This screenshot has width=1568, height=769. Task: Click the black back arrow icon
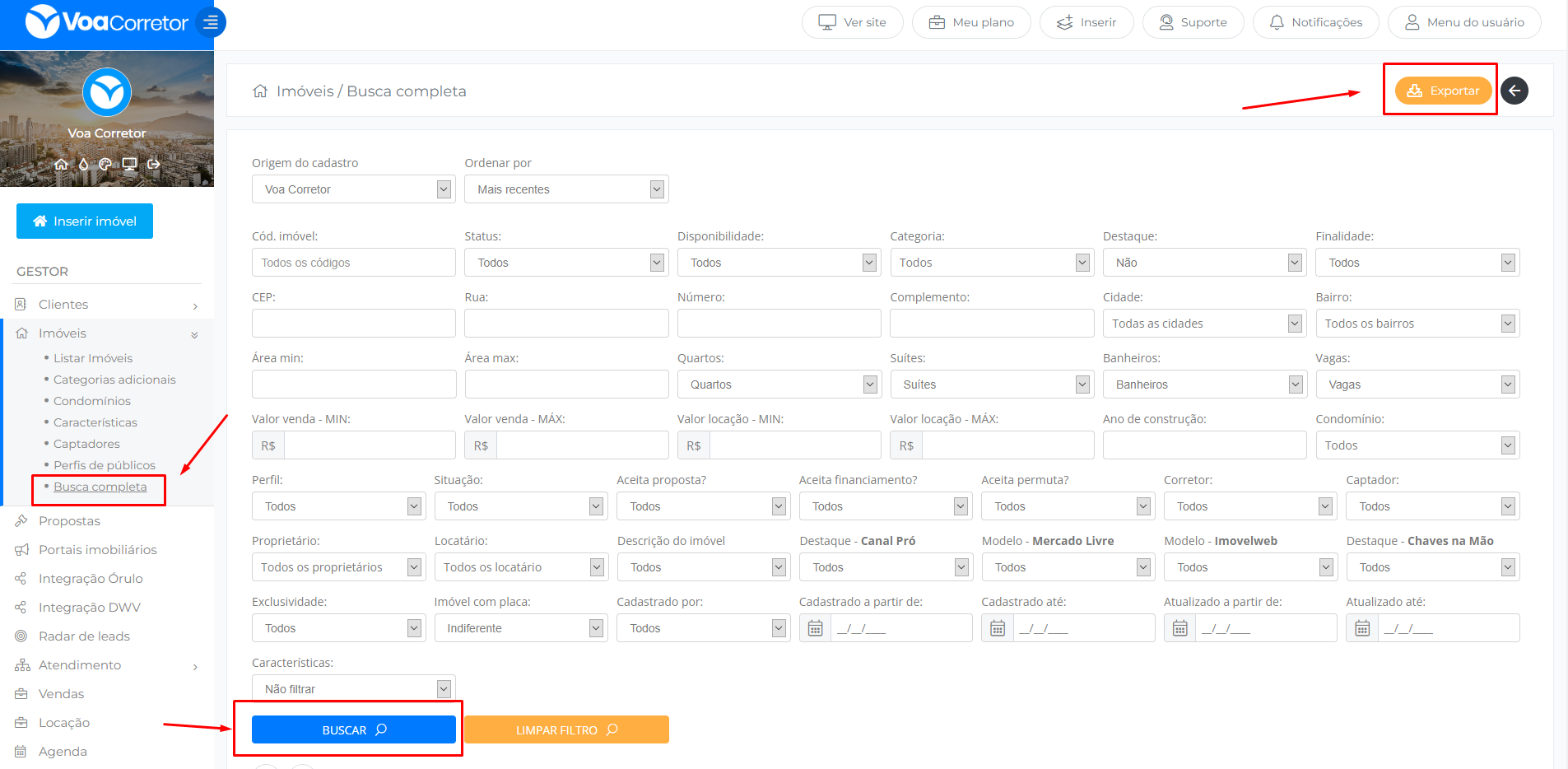(1514, 91)
